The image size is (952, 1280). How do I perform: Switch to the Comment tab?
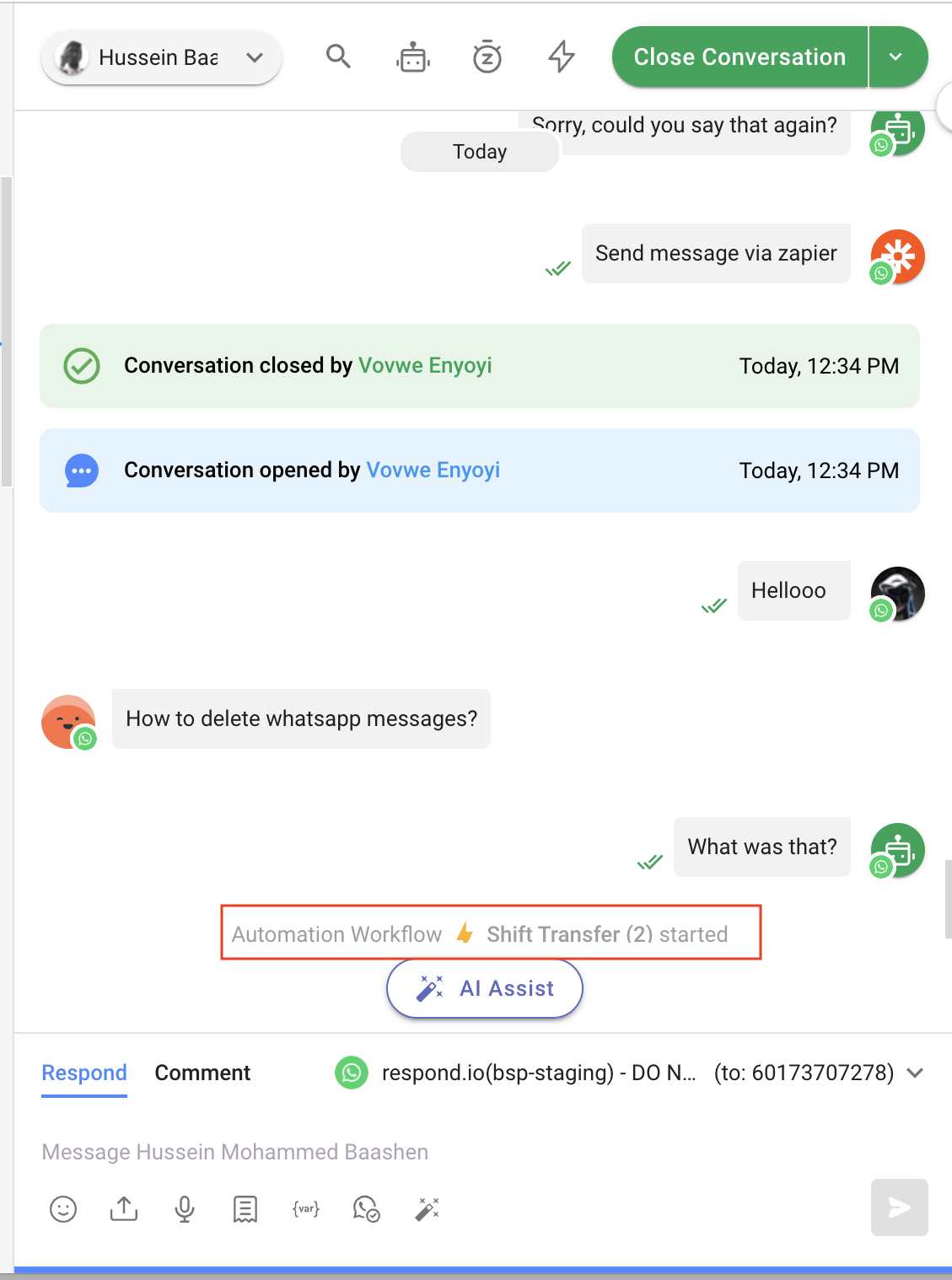click(202, 1073)
